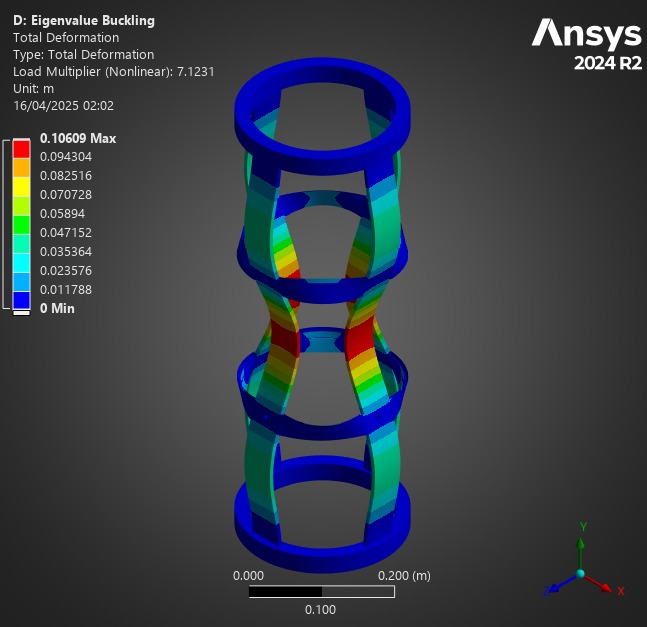Click the pure green legend color band
Image resolution: width=647 pixels, height=627 pixels.
[22, 224]
